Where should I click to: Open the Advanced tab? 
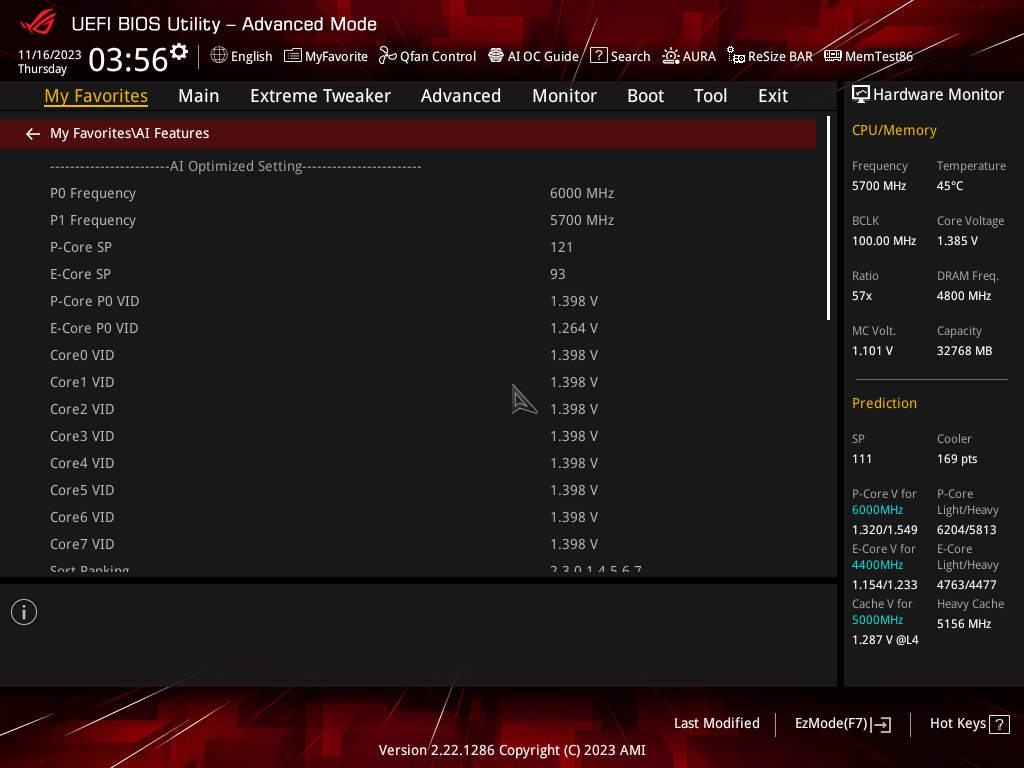point(461,96)
